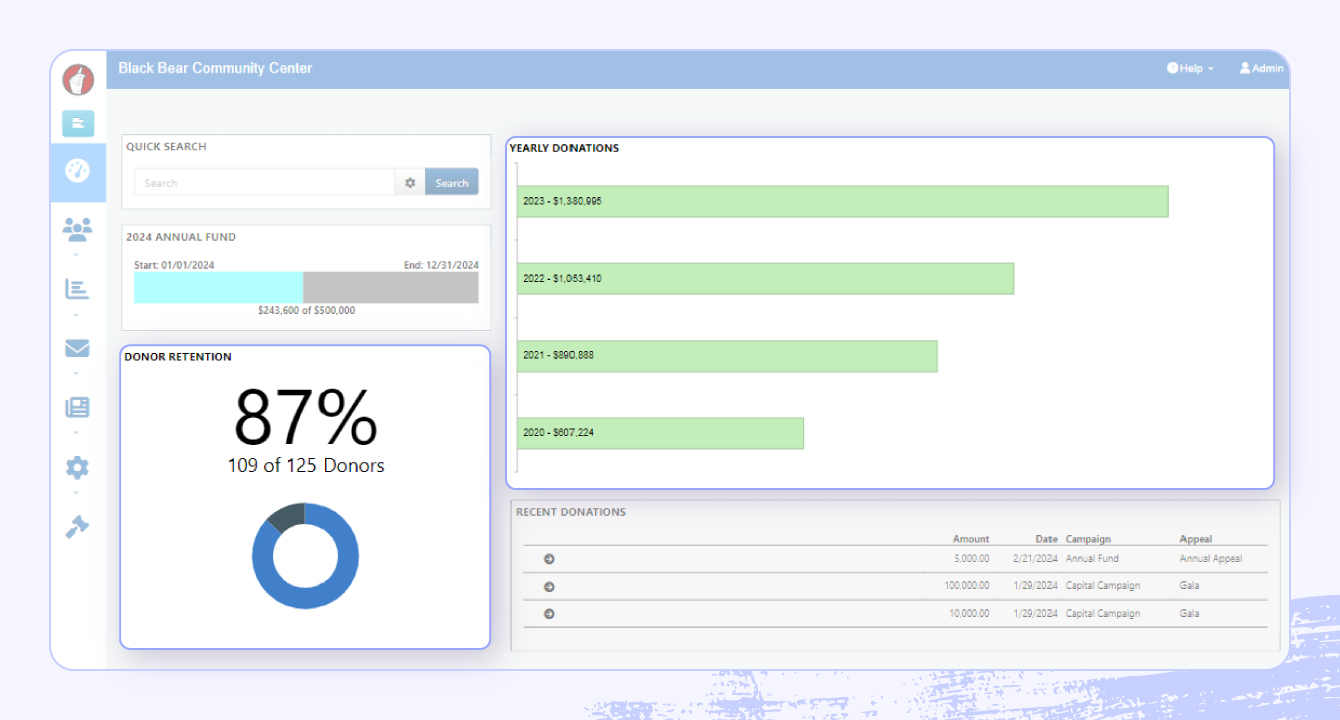
Task: Open the newspaper icon in sidebar
Action: (77, 407)
